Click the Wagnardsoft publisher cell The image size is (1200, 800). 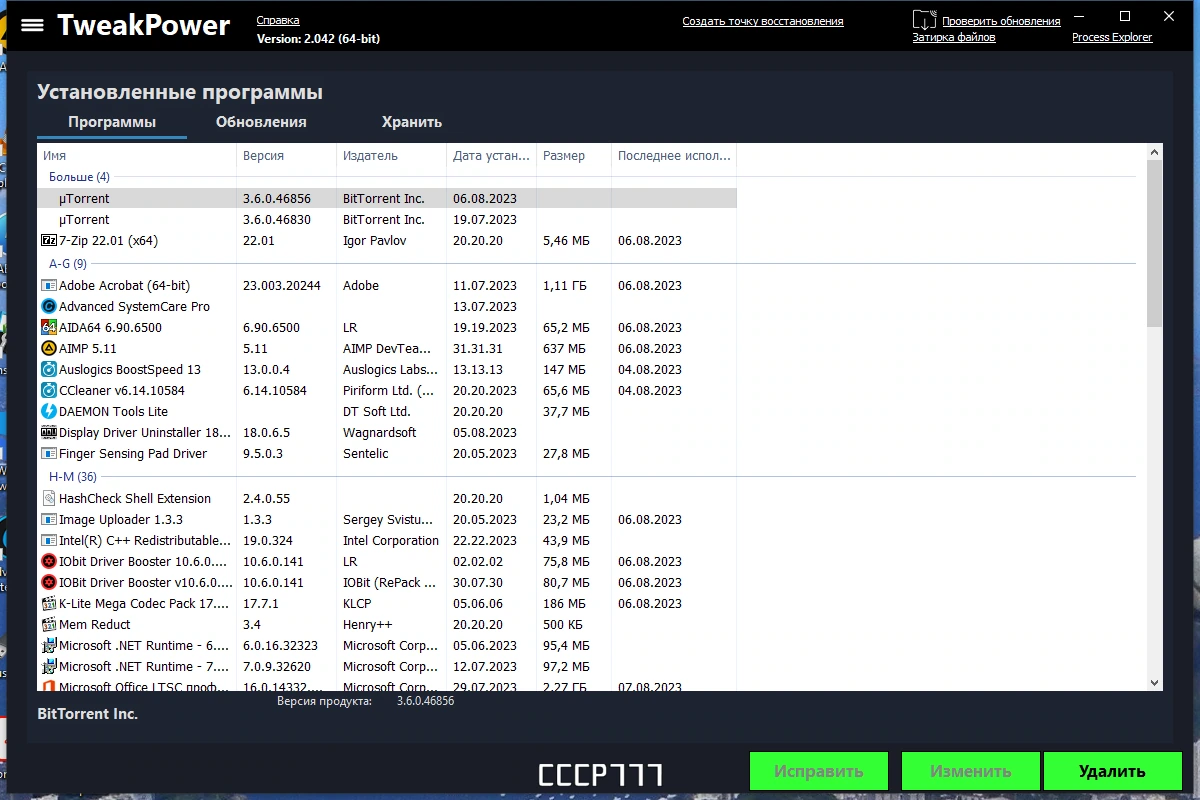380,433
